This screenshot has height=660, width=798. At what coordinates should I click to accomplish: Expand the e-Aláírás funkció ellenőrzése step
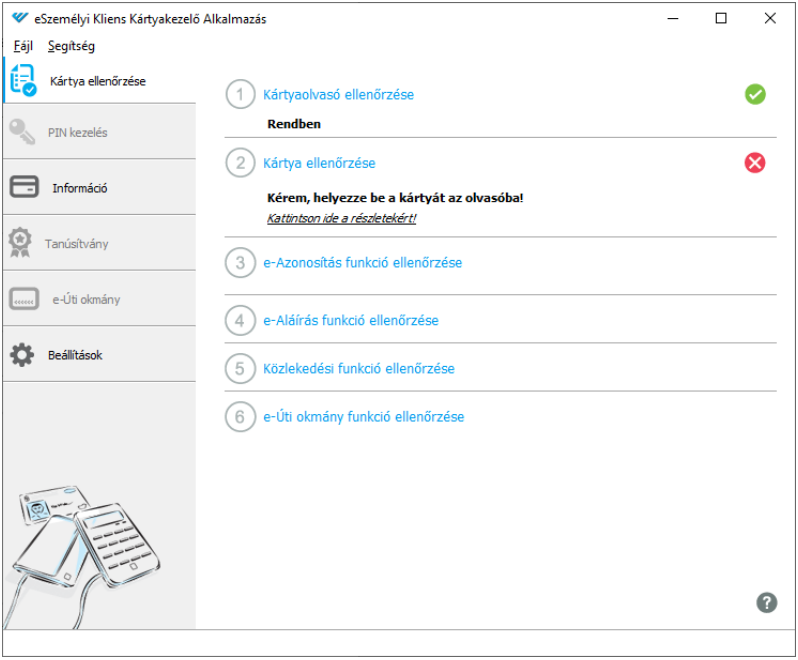point(351,321)
